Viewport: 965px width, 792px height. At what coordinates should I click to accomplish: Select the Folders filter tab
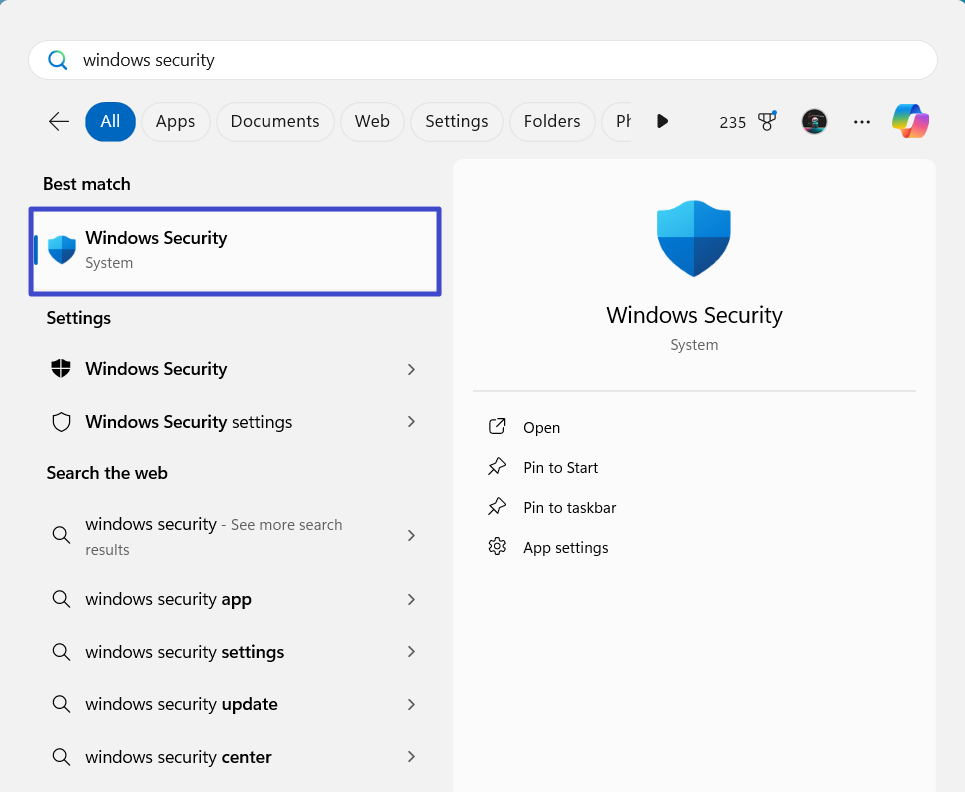552,121
